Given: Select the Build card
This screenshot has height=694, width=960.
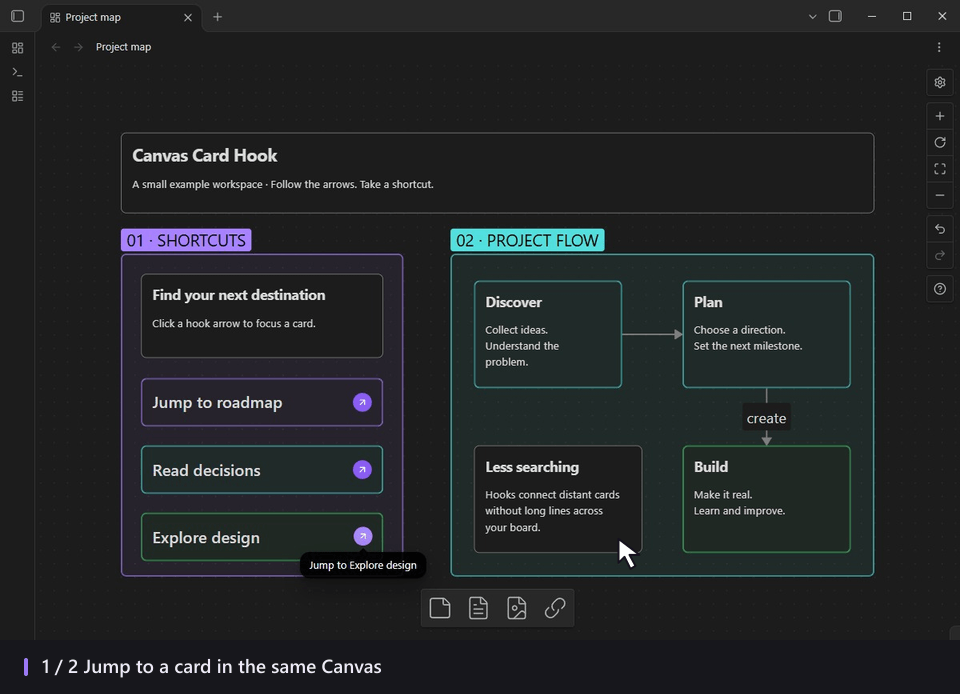Looking at the screenshot, I should point(767,499).
